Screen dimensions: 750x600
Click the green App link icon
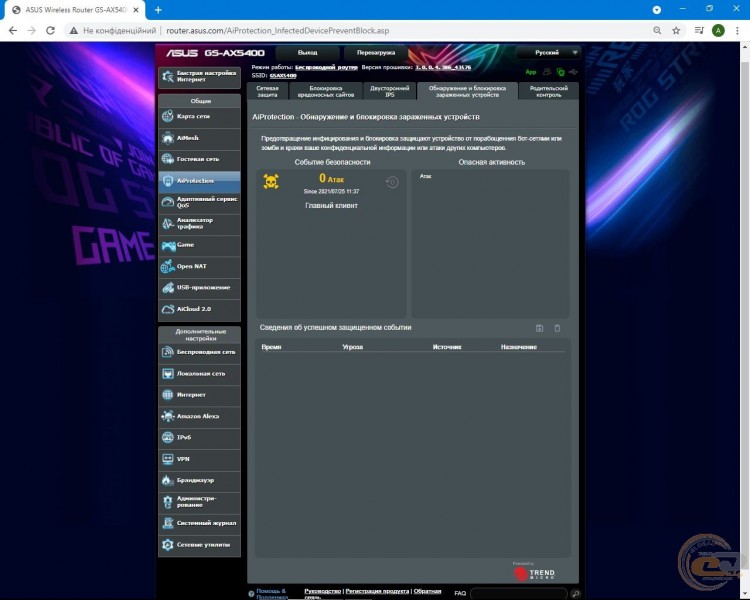click(531, 72)
